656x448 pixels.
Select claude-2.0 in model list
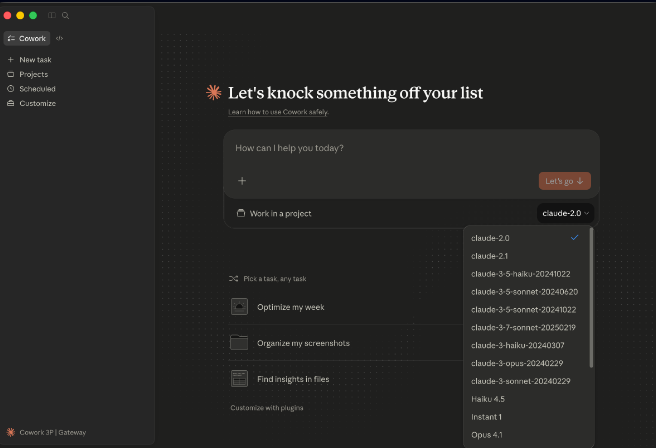[x=526, y=238]
